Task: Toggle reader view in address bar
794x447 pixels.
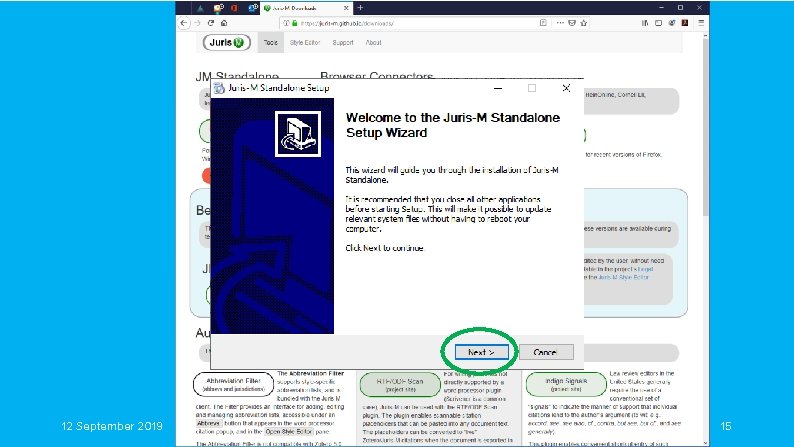Action: pos(543,23)
